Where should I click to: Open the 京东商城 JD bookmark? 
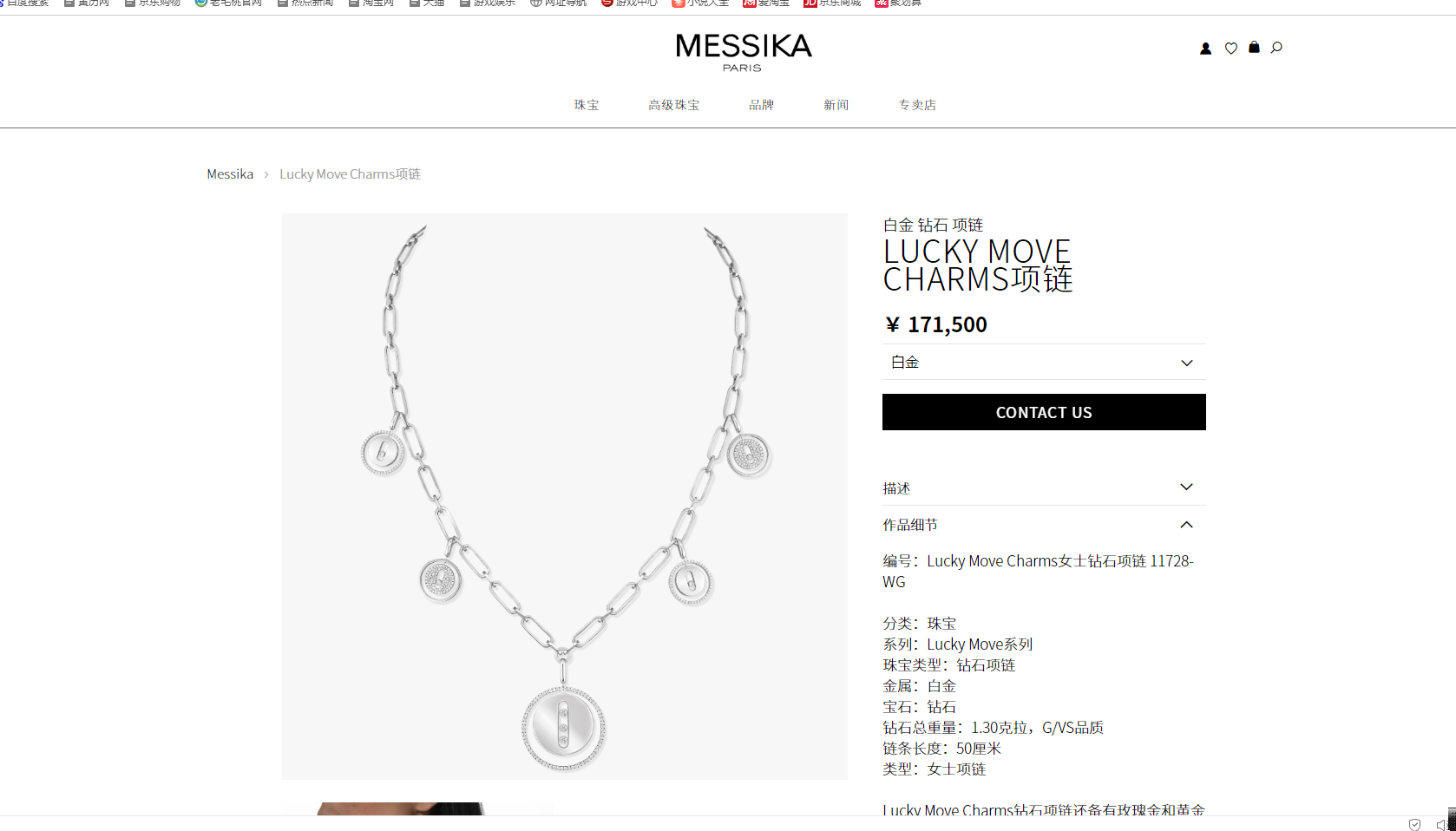(x=832, y=3)
